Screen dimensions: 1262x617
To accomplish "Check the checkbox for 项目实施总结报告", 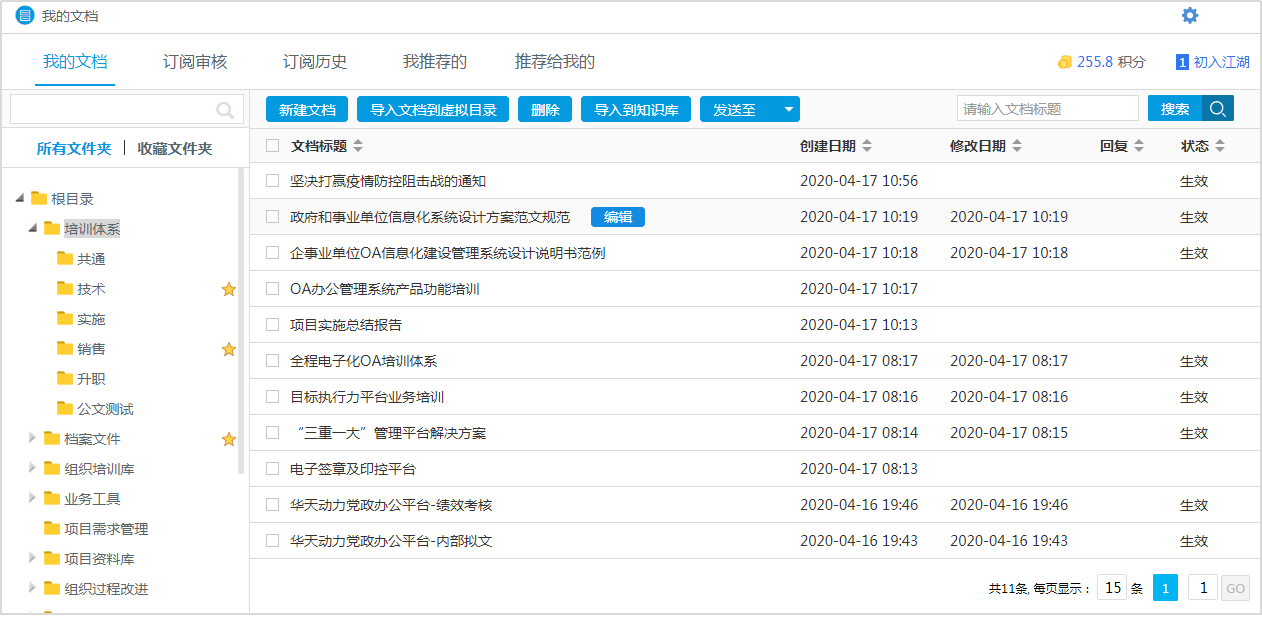I will click(271, 324).
